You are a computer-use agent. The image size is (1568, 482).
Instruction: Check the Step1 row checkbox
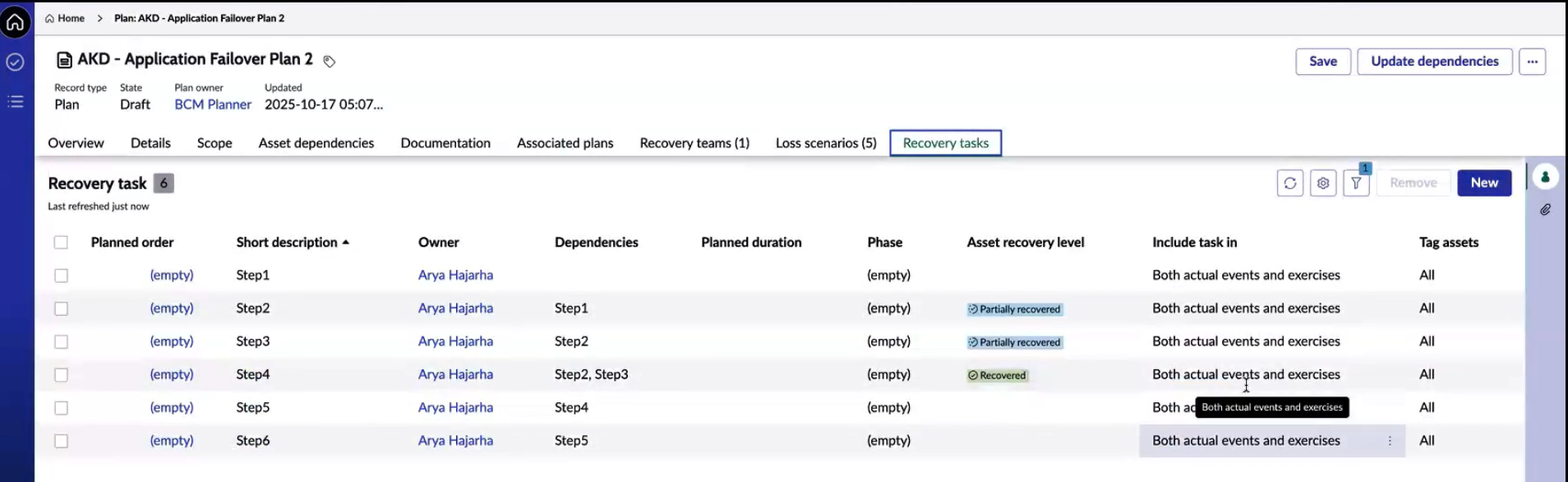61,276
